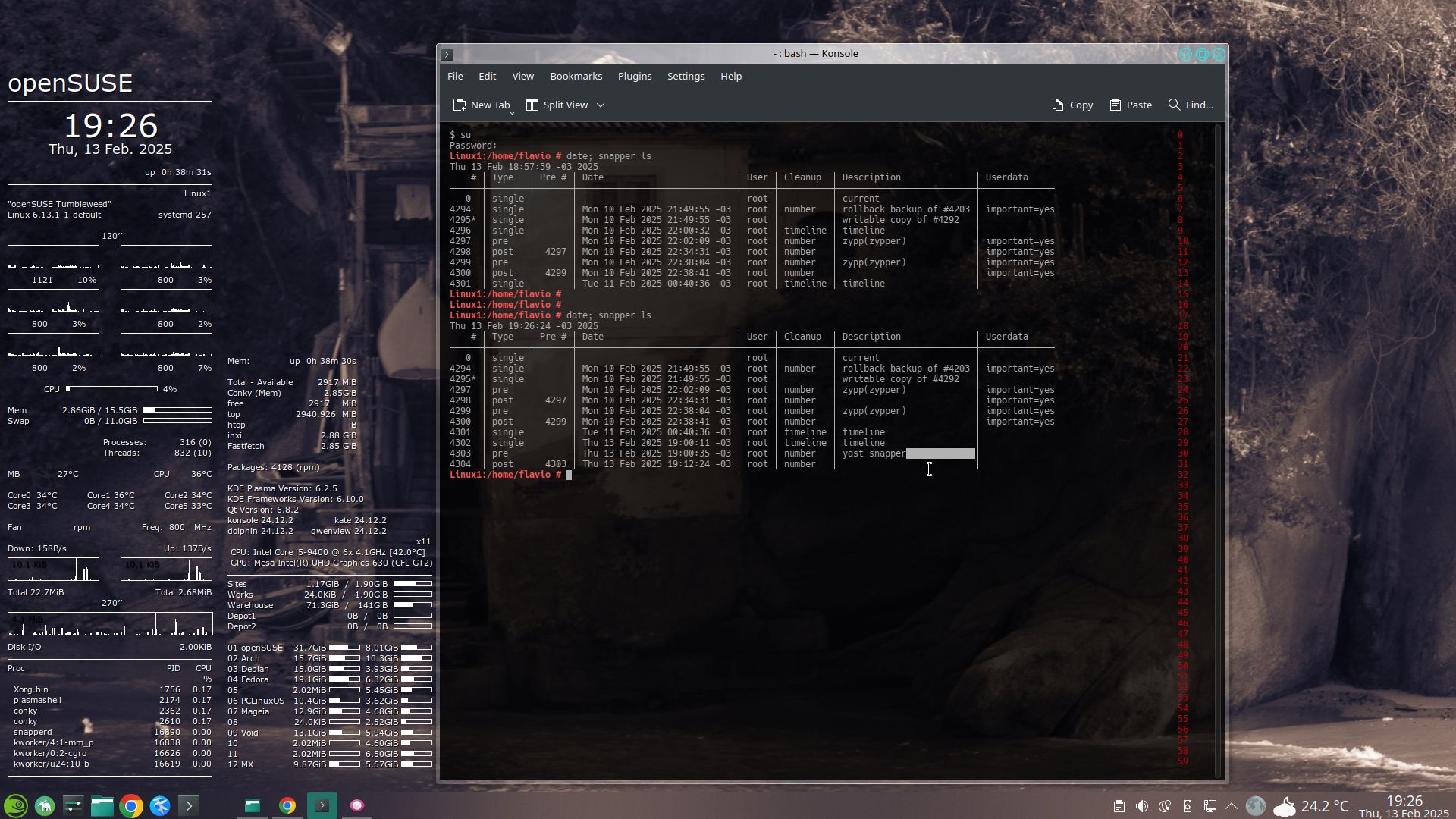Open the Plugins menu

pos(635,77)
